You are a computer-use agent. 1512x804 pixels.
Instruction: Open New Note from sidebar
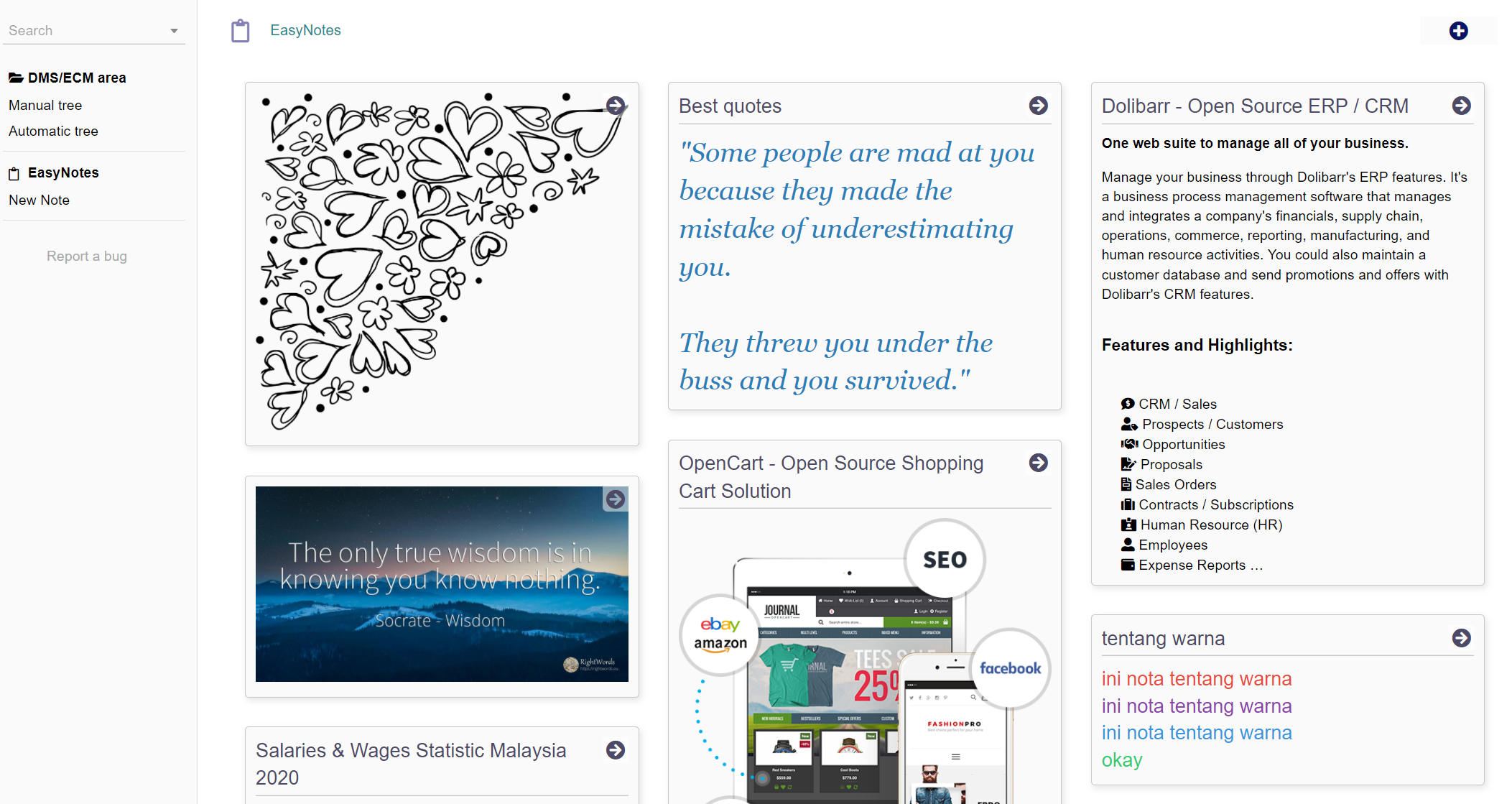point(39,200)
